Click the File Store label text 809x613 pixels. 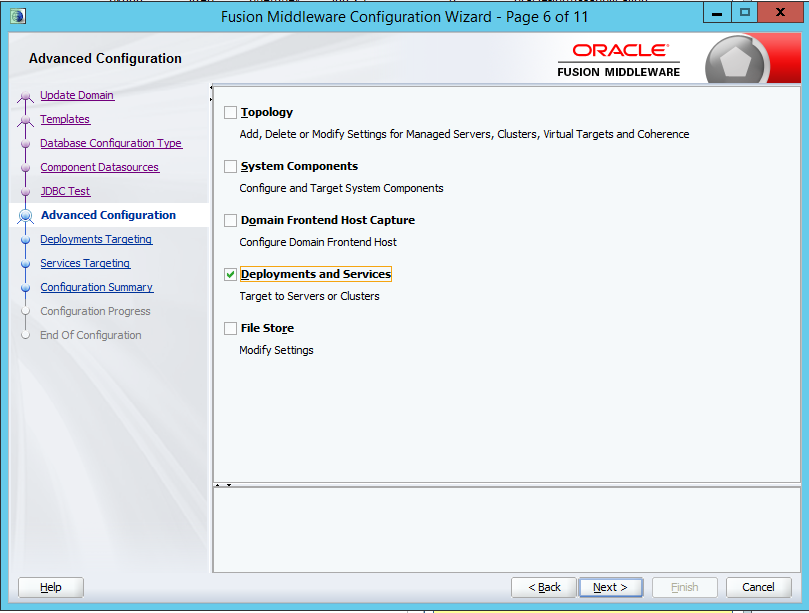267,328
